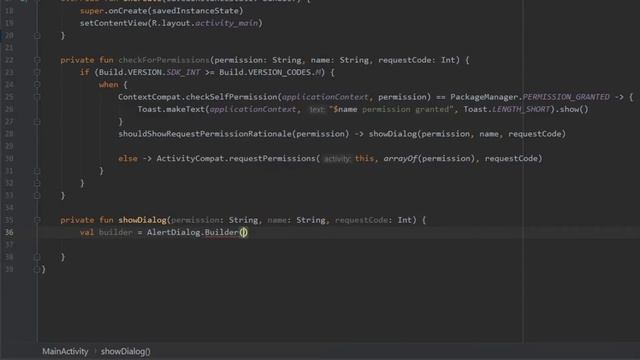Select the checkSelfPermission method call

[x=231, y=97]
